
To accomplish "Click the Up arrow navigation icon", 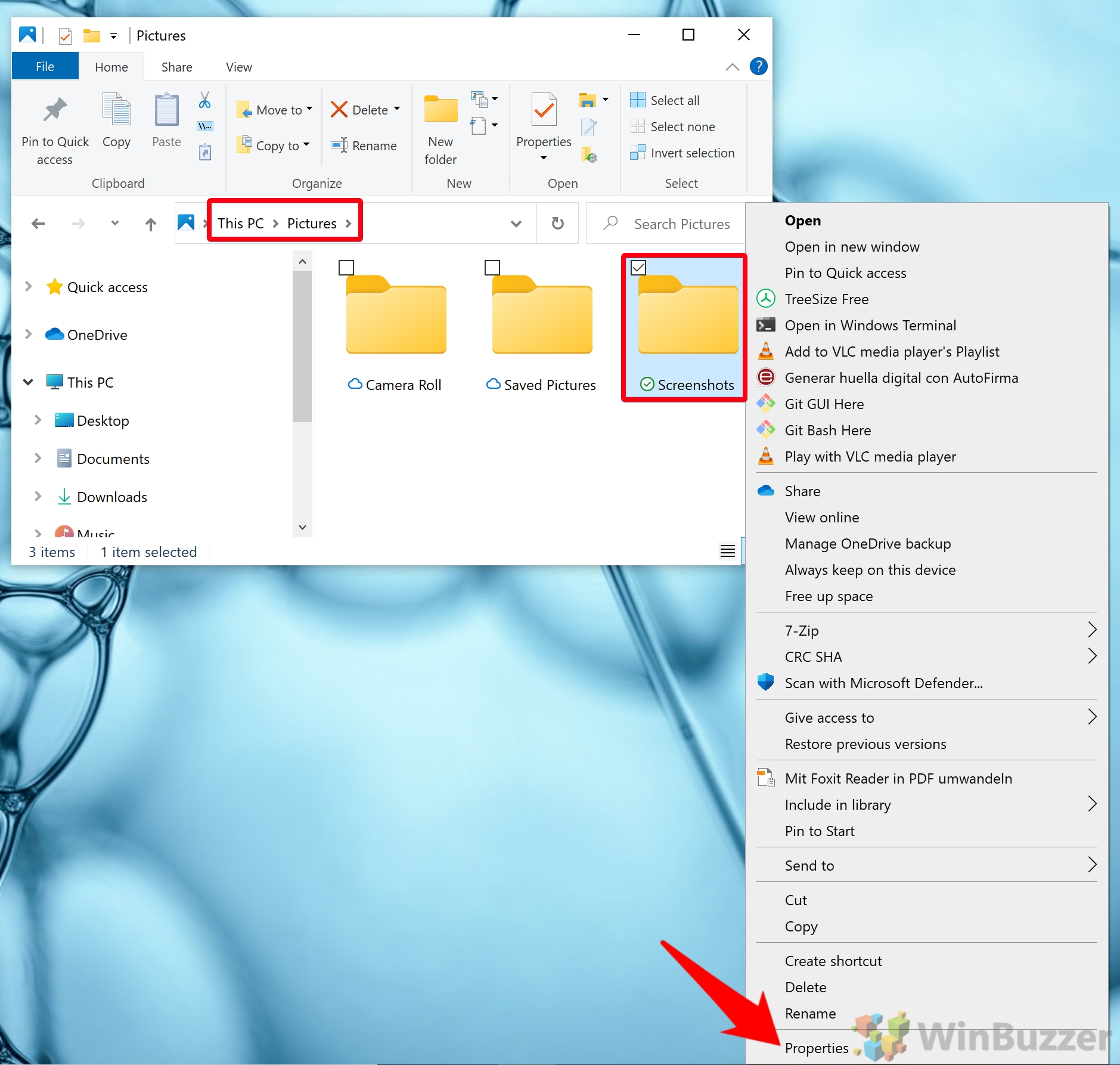I will [x=151, y=224].
